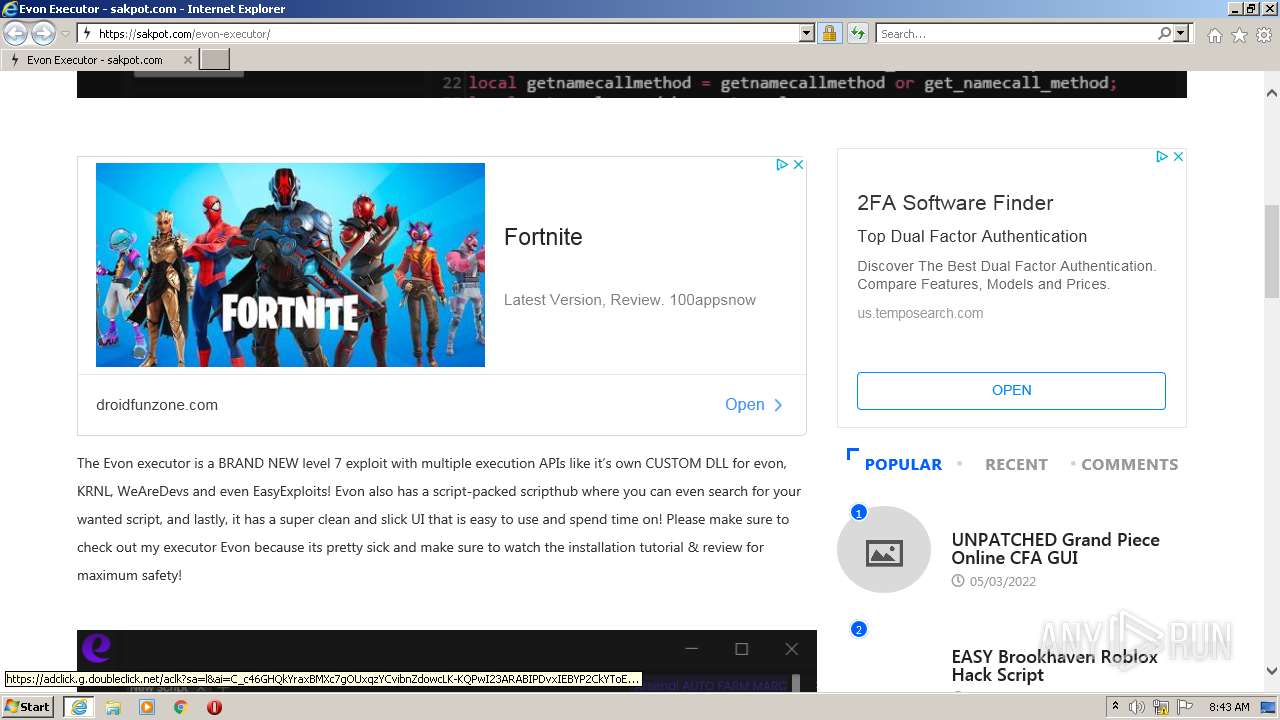Click close X icon in Evon screenshot
Image resolution: width=1280 pixels, height=720 pixels.
click(x=791, y=649)
